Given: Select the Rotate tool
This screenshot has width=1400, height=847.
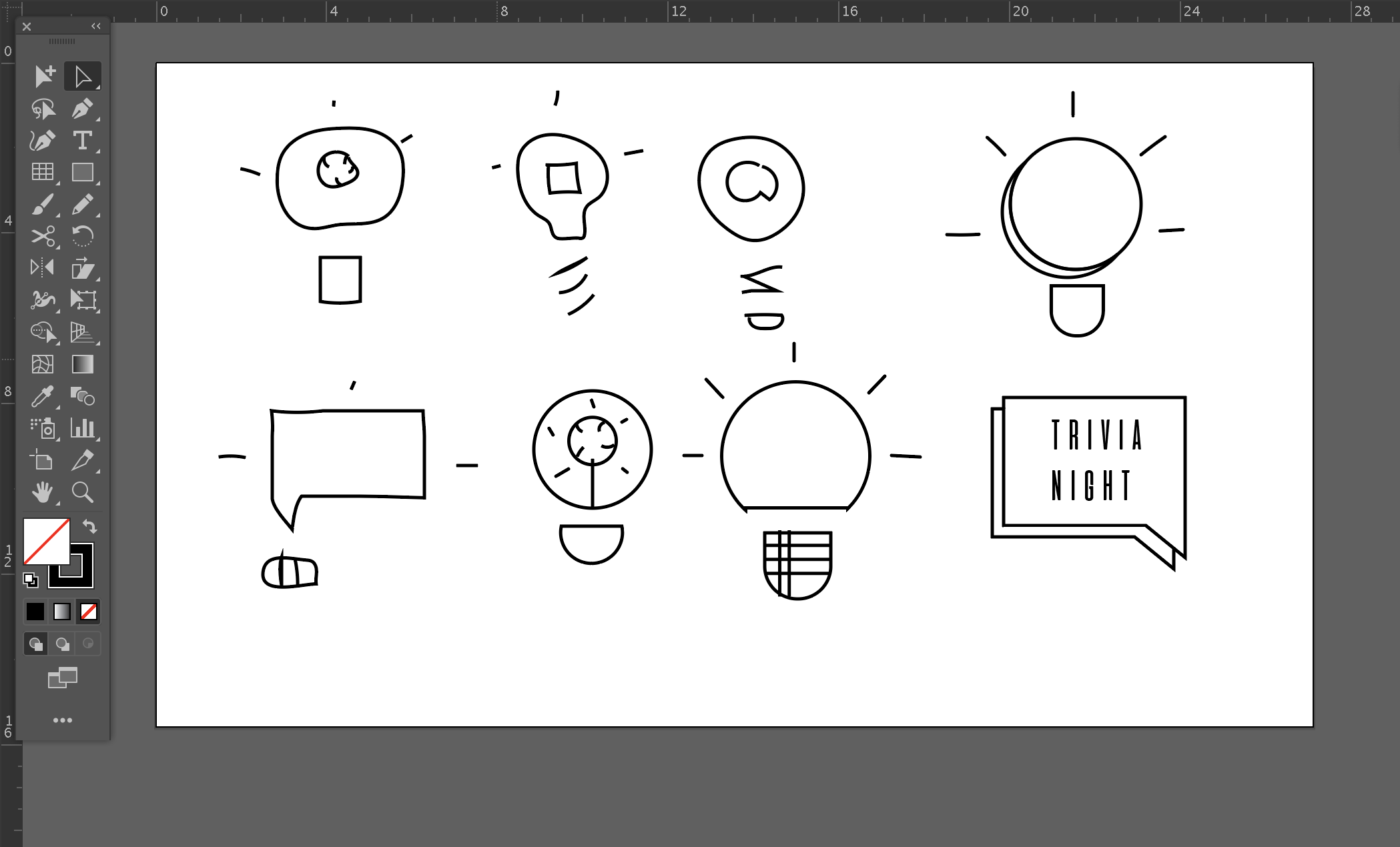Looking at the screenshot, I should [82, 236].
